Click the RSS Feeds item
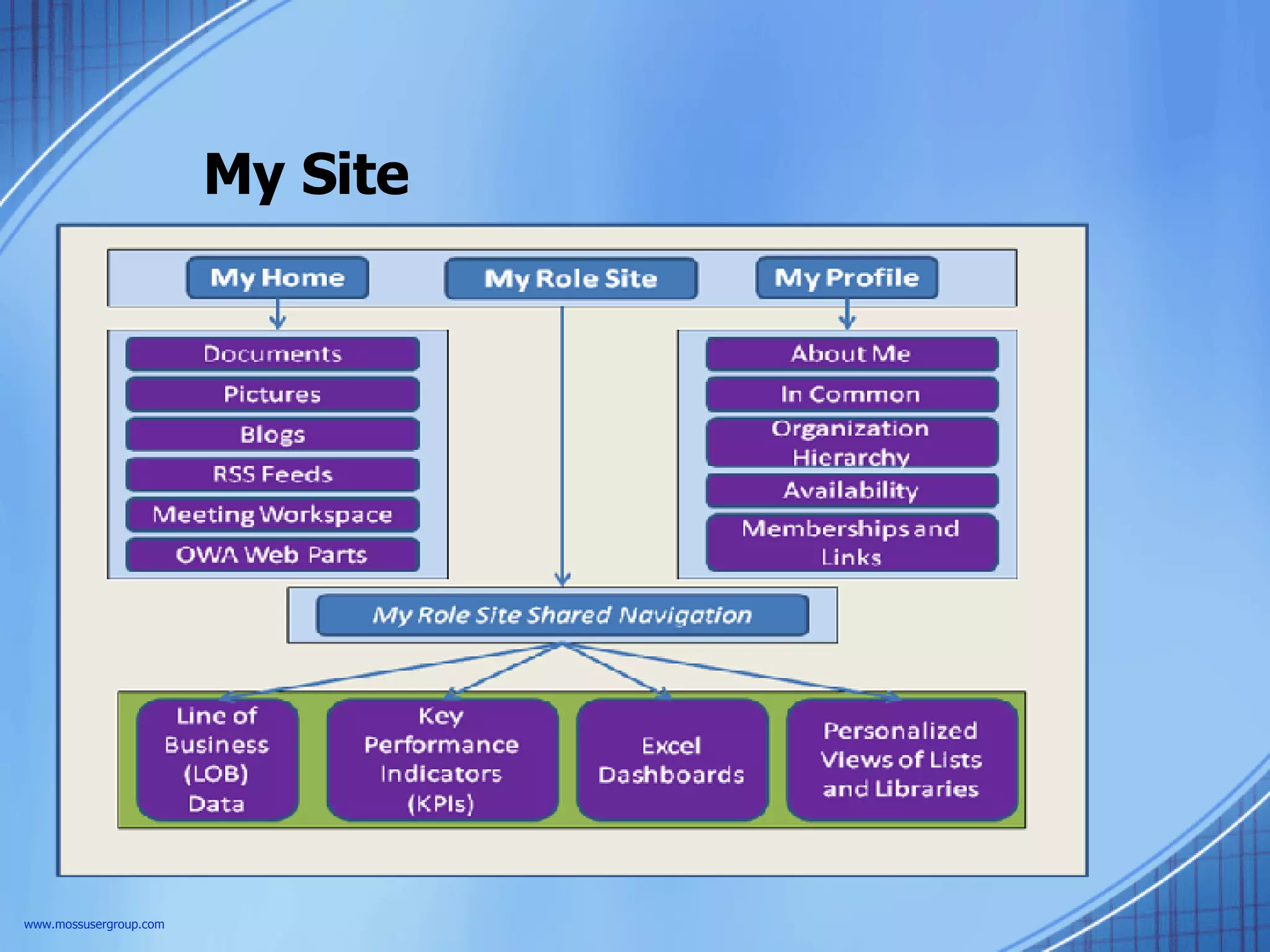The height and width of the screenshot is (952, 1270). (272, 475)
